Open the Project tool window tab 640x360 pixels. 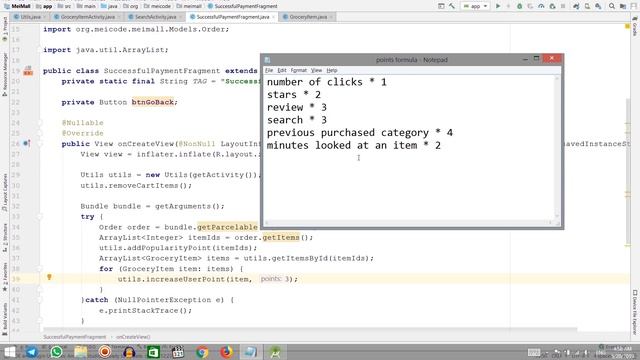pos(4,29)
